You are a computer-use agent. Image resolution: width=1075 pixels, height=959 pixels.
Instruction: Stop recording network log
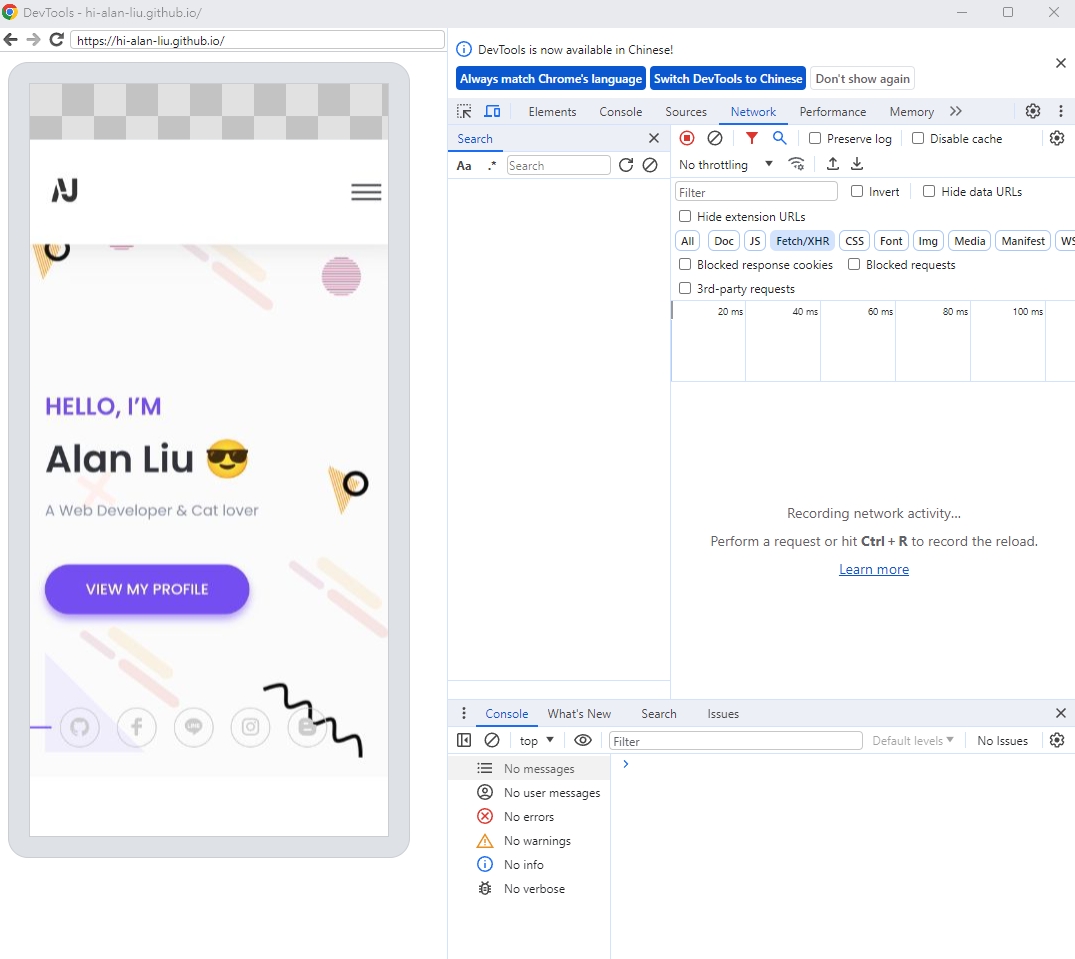687,138
